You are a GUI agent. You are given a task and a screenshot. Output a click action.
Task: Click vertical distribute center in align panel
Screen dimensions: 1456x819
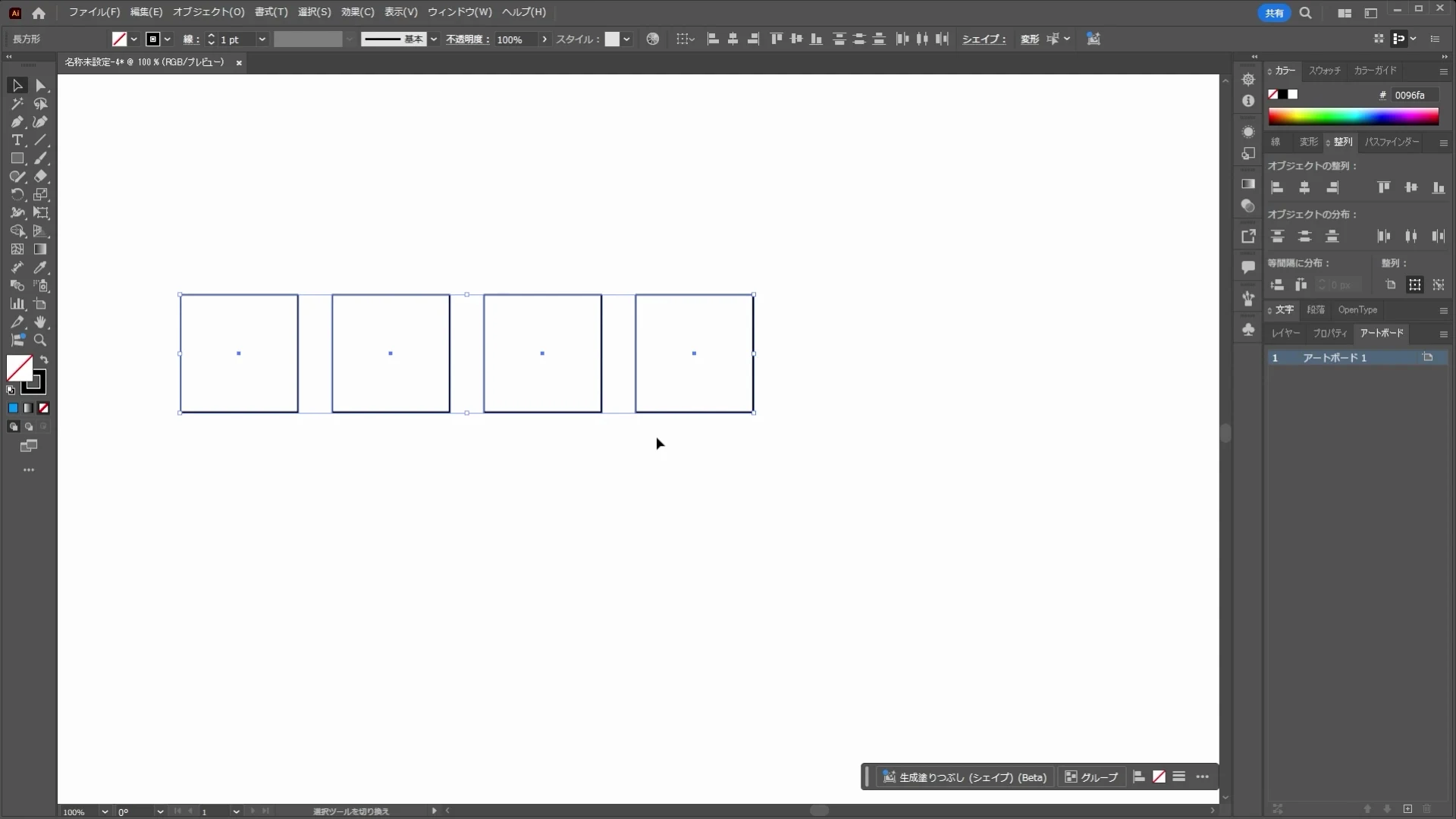click(1304, 237)
